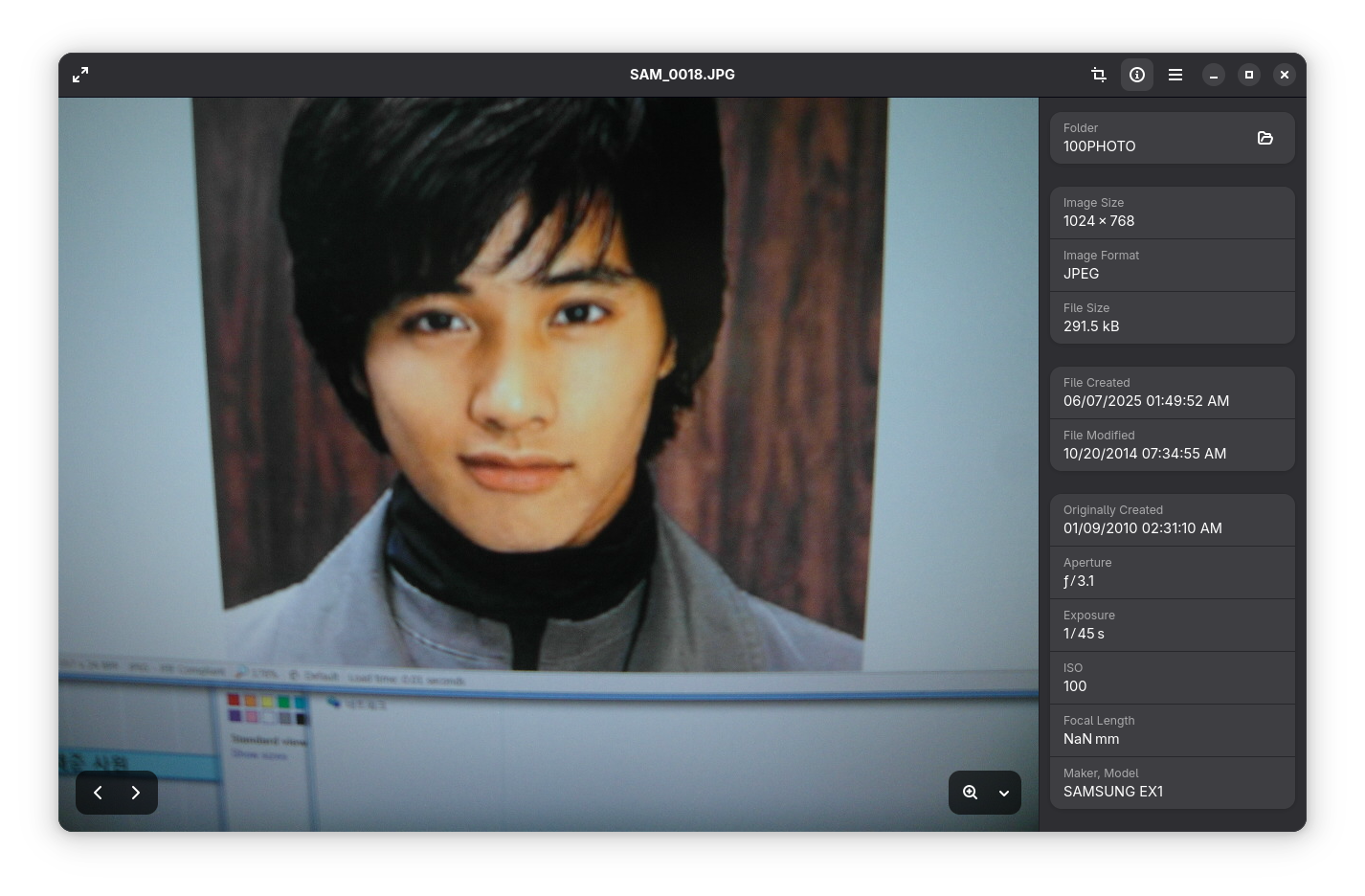Select the Folder 100PHOTO row
Image resolution: width=1365 pixels, height=896 pixels.
1173,138
